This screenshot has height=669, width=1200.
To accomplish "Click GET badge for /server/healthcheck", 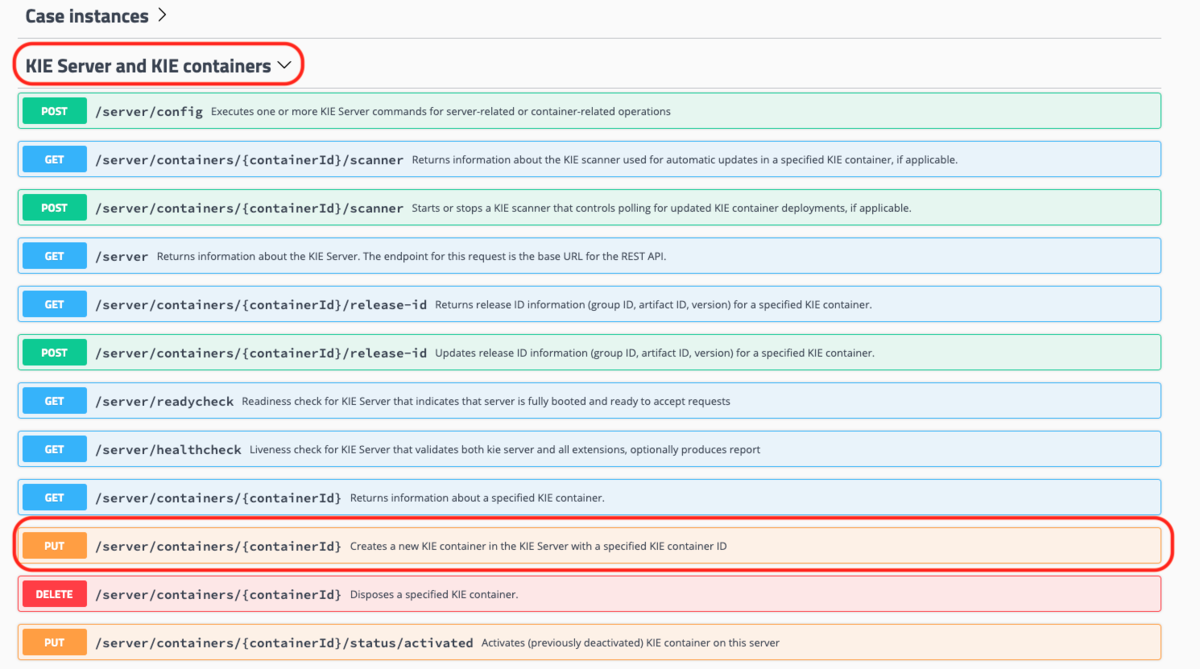I will click(x=54, y=449).
